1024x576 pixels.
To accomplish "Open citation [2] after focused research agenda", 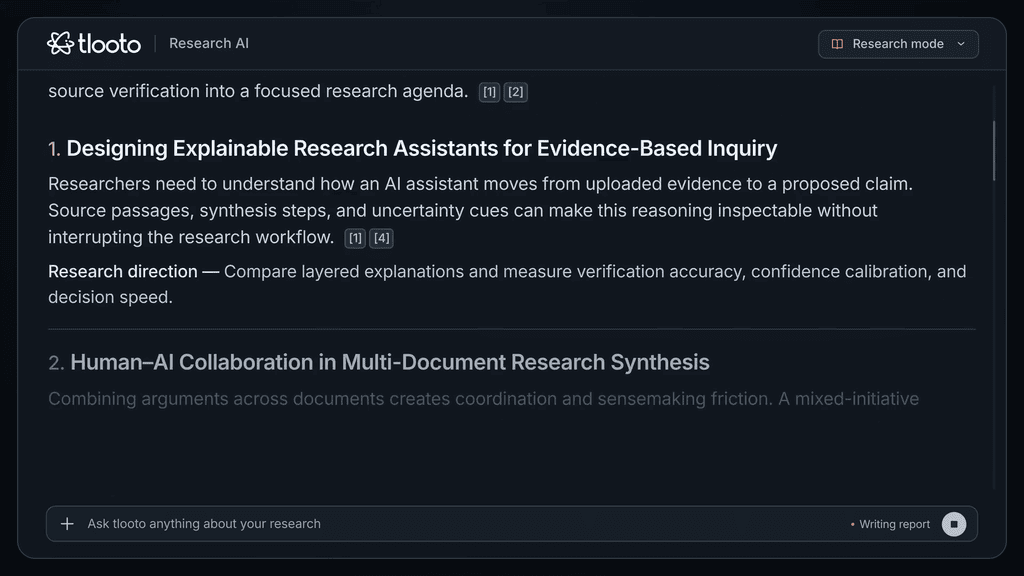I will click(515, 92).
